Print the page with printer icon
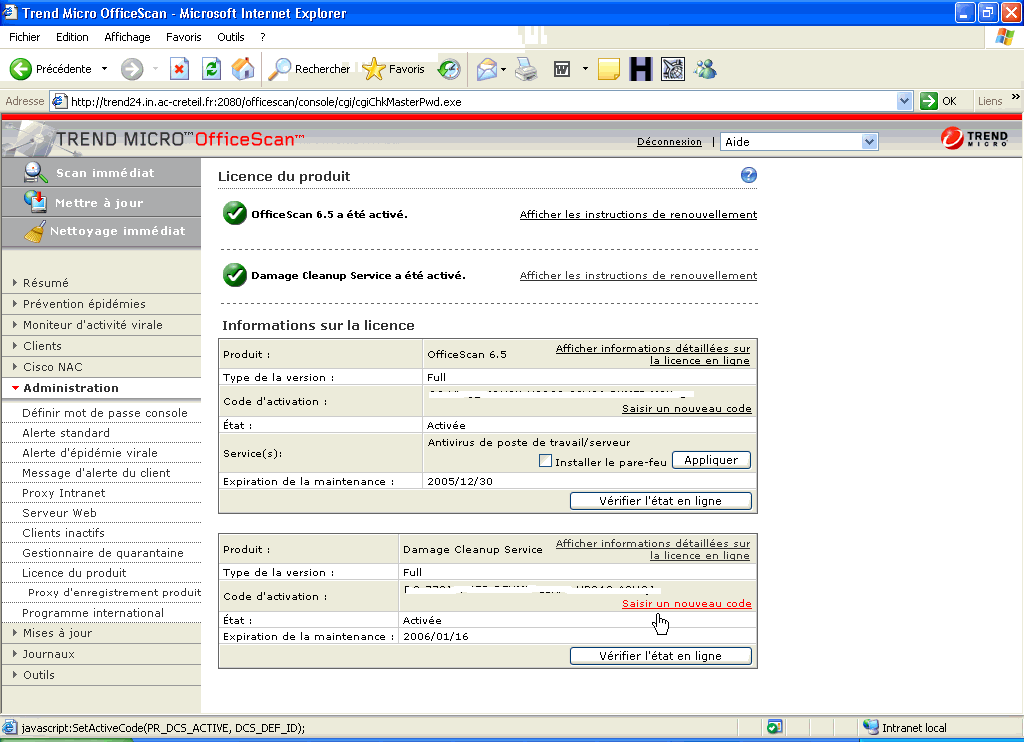The width and height of the screenshot is (1024, 742). [526, 69]
